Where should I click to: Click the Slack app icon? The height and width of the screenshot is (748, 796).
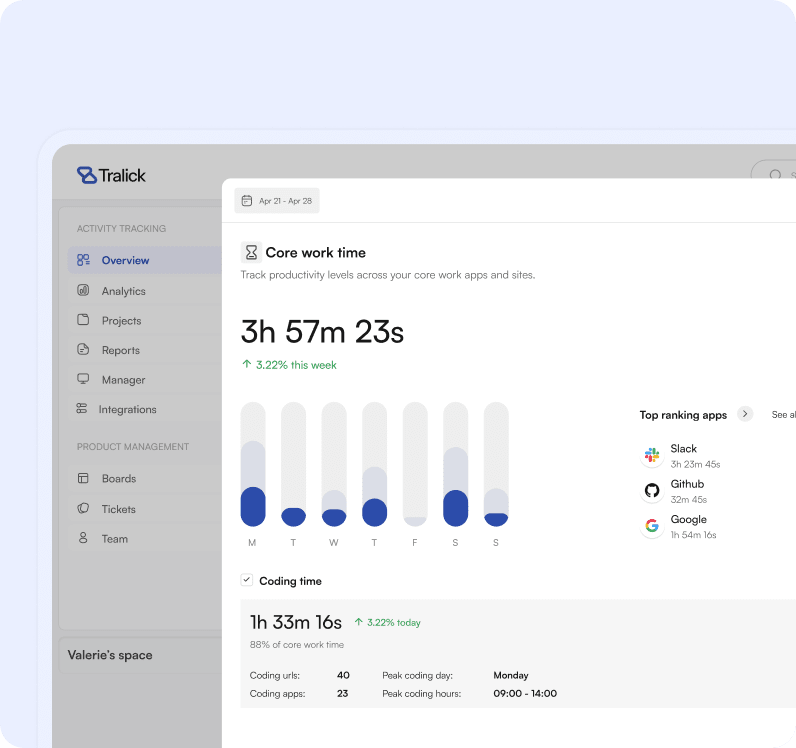pyautogui.click(x=652, y=455)
